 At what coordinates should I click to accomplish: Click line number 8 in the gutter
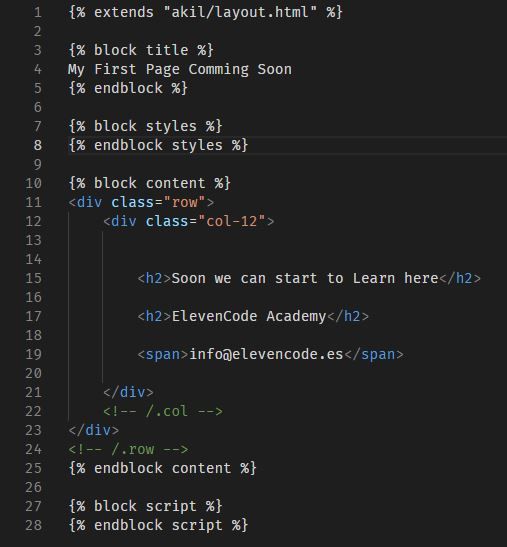click(x=38, y=145)
